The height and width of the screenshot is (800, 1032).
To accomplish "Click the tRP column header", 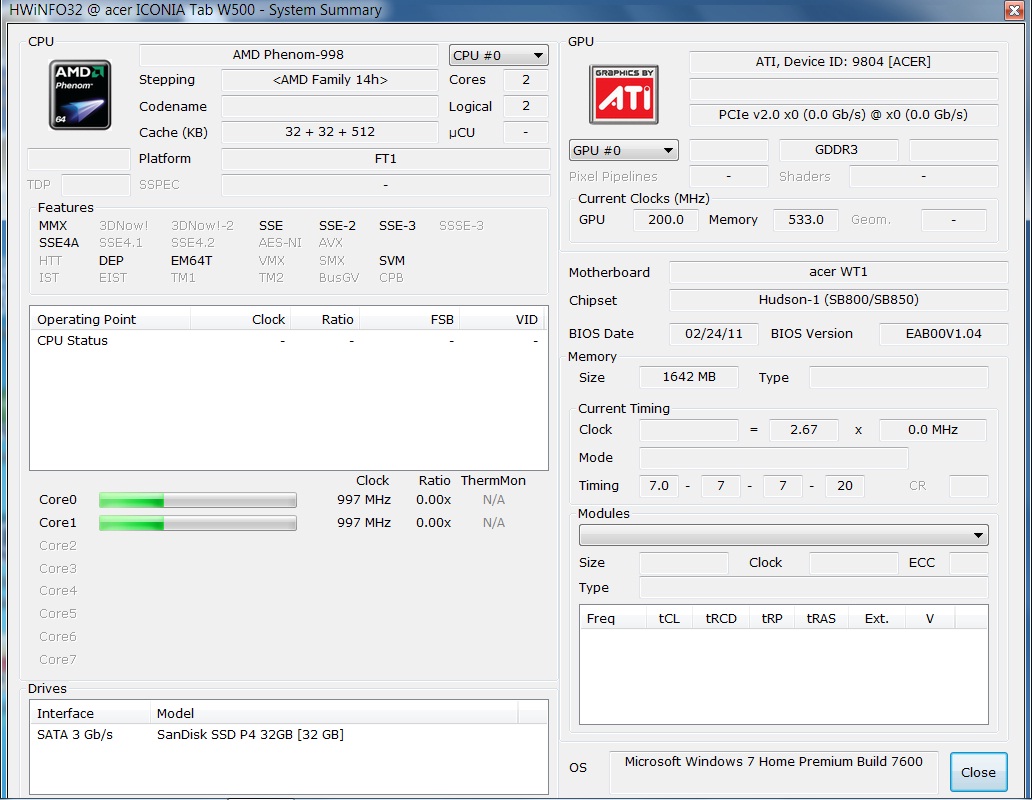I will coord(772,618).
